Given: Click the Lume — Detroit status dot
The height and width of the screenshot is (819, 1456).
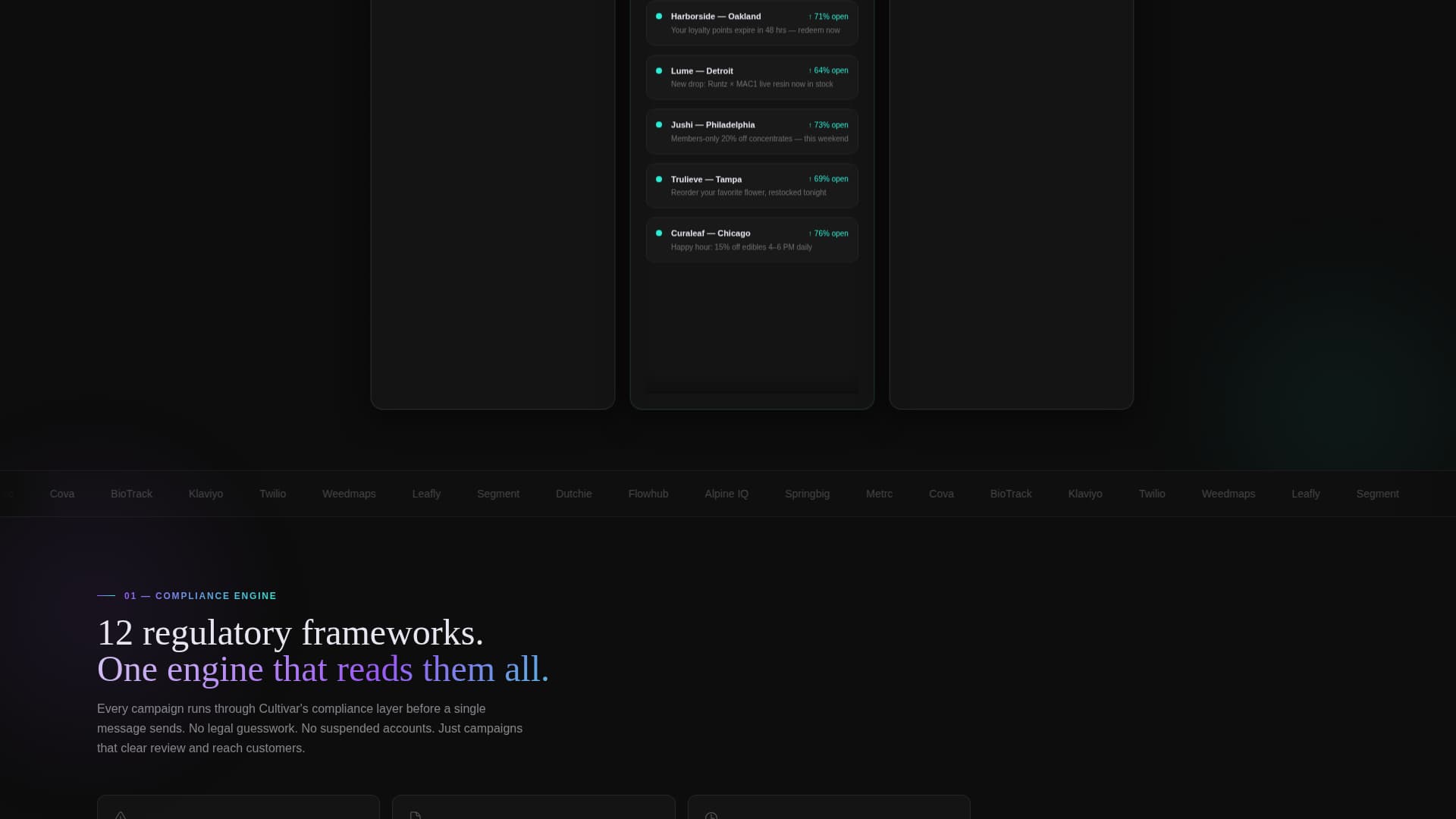Looking at the screenshot, I should [658, 71].
